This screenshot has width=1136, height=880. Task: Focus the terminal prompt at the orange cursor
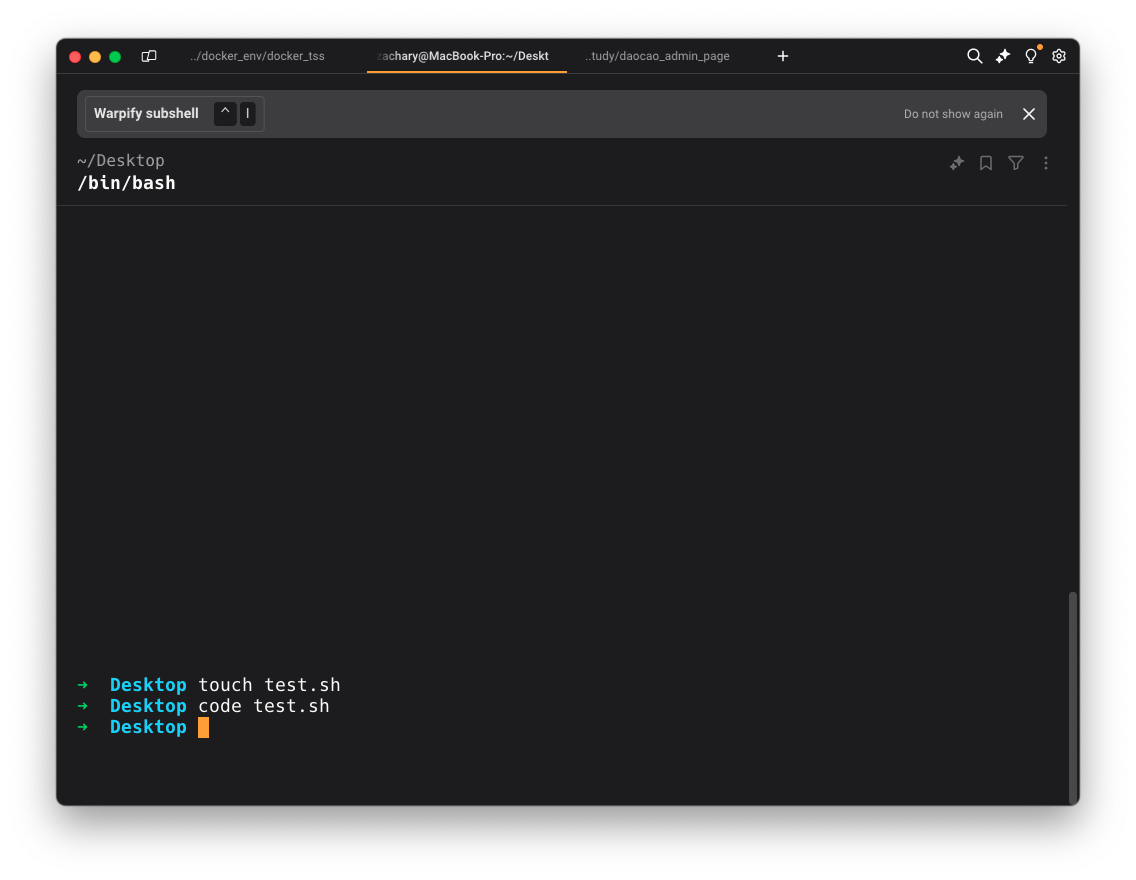(x=204, y=727)
